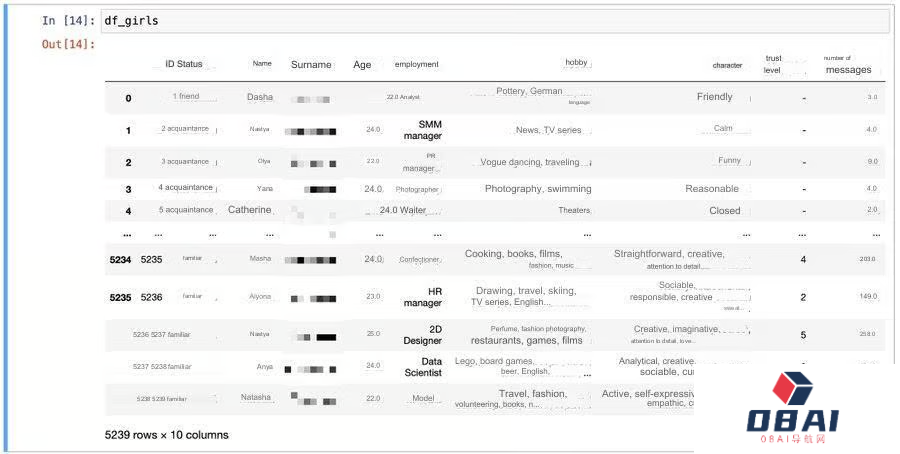Select the In [14] cell prompt

(69, 21)
